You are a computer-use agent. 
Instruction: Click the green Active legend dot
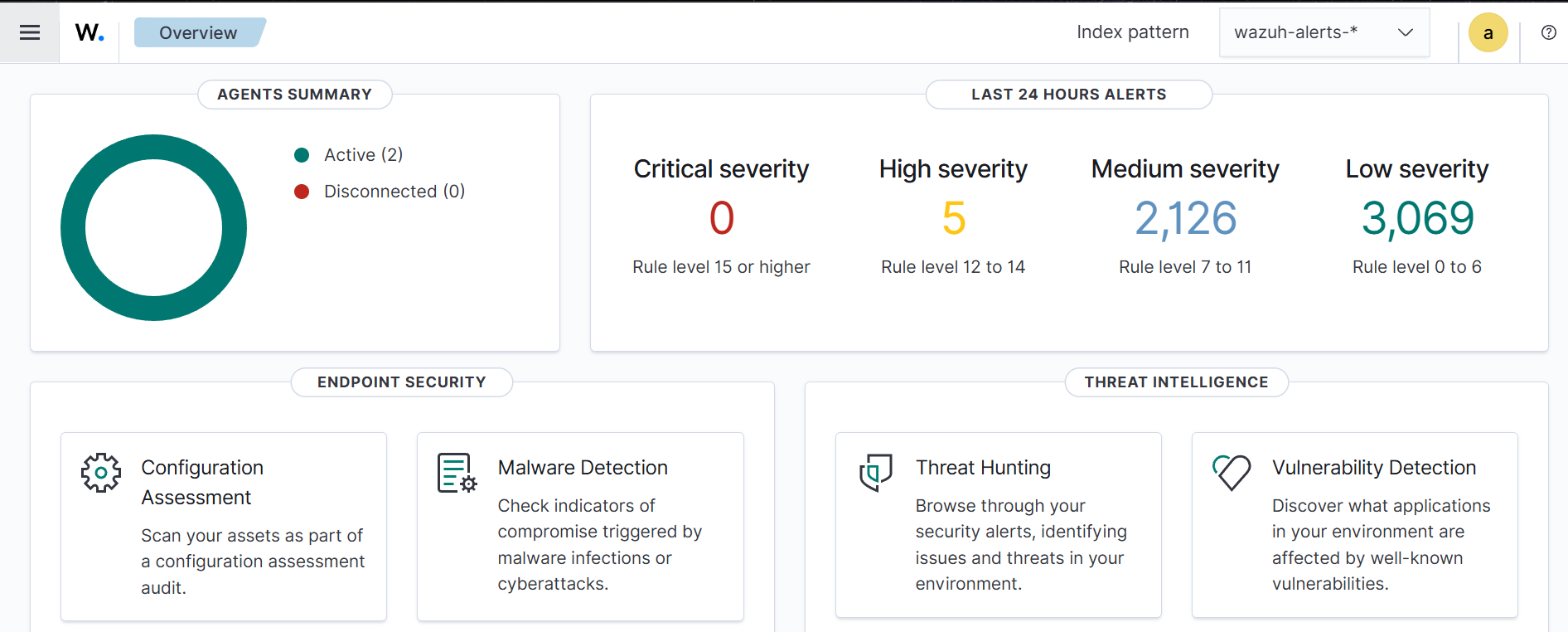(302, 155)
